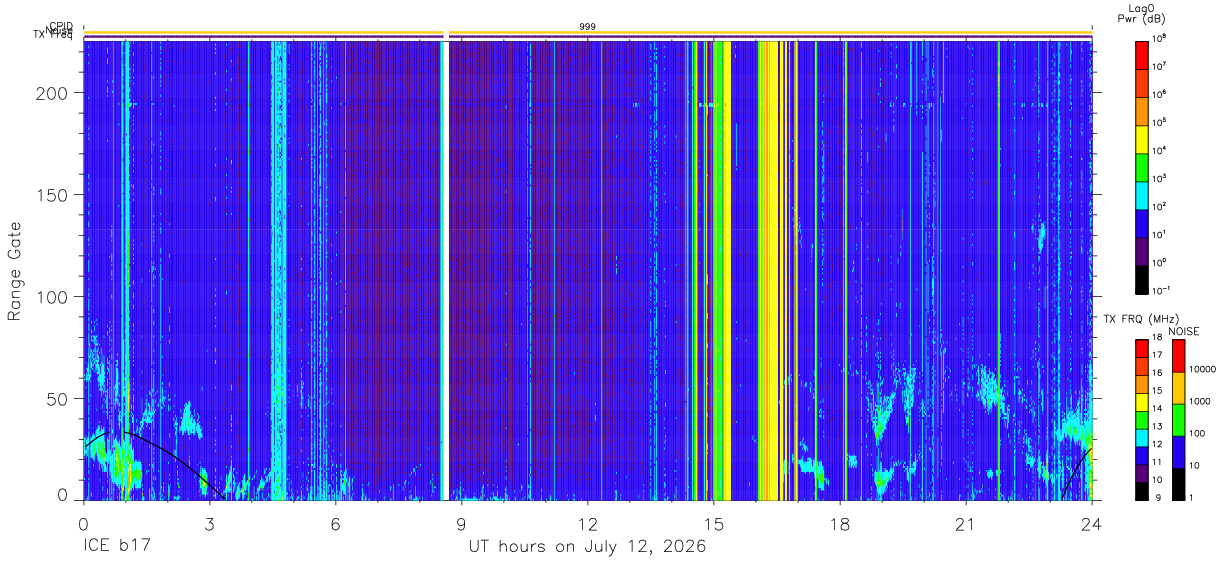Click the x-axis tick label '12'
Screen dimensions: 1228x567
point(588,524)
